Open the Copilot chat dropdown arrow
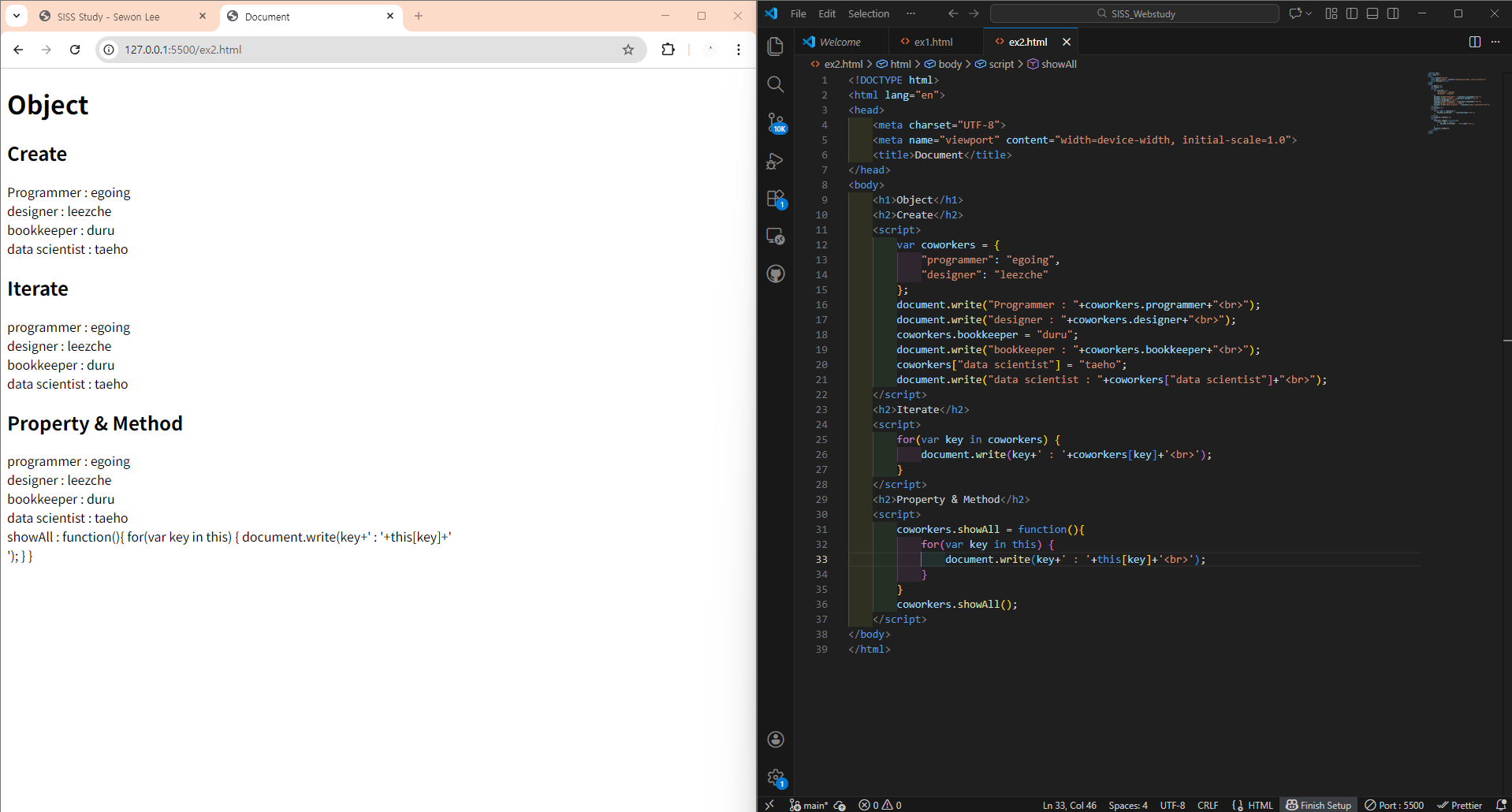This screenshot has width=1512, height=812. (1309, 13)
